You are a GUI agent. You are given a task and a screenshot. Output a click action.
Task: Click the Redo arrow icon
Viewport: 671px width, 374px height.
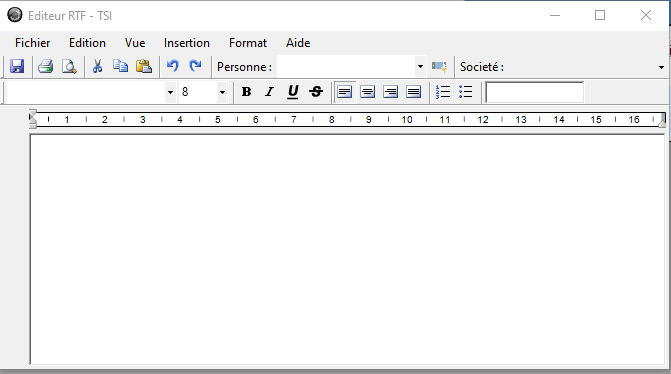[x=196, y=66]
